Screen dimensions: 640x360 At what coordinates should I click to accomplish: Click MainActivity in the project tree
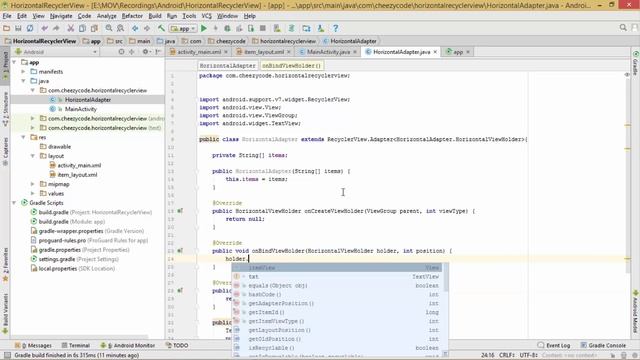(x=81, y=109)
